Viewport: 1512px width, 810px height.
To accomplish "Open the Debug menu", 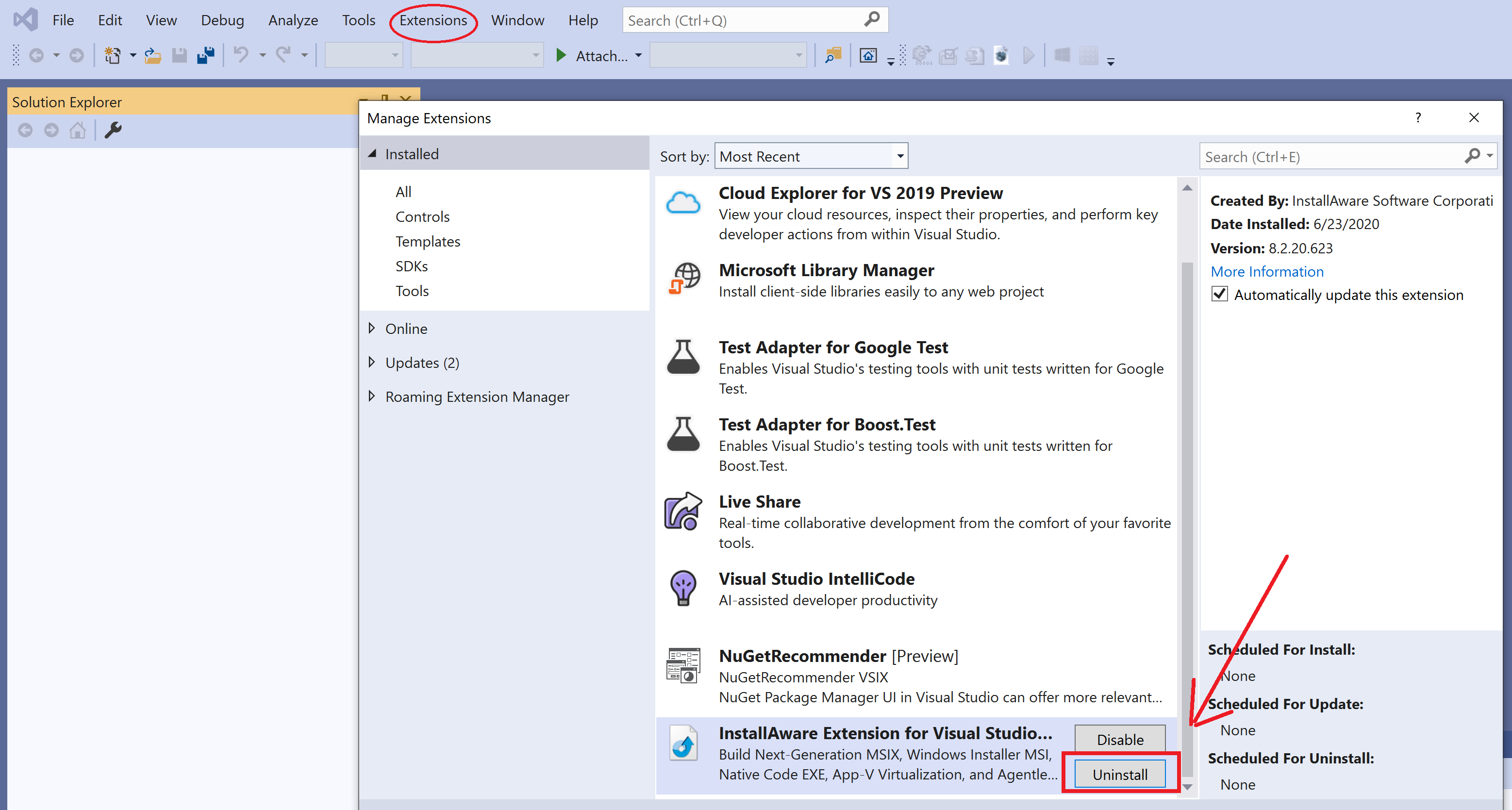I will click(222, 20).
